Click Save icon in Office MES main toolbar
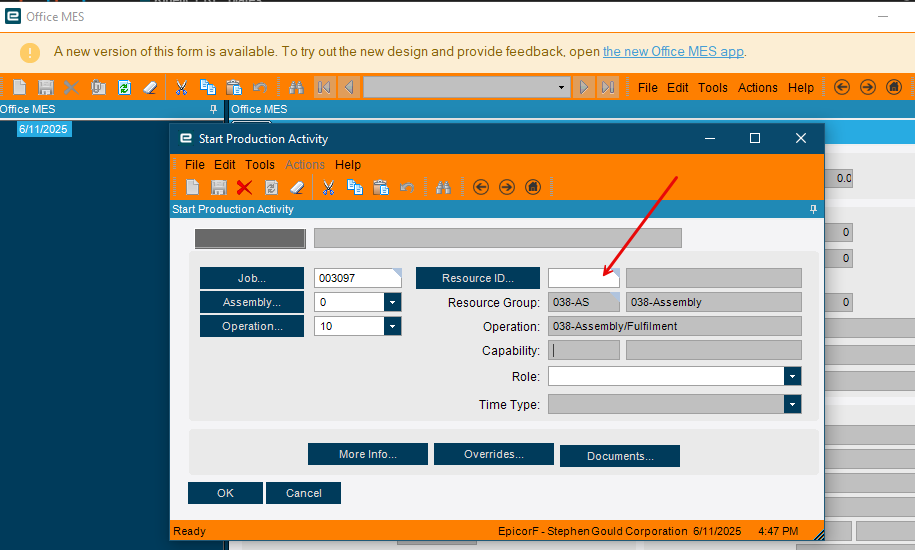 [46, 87]
